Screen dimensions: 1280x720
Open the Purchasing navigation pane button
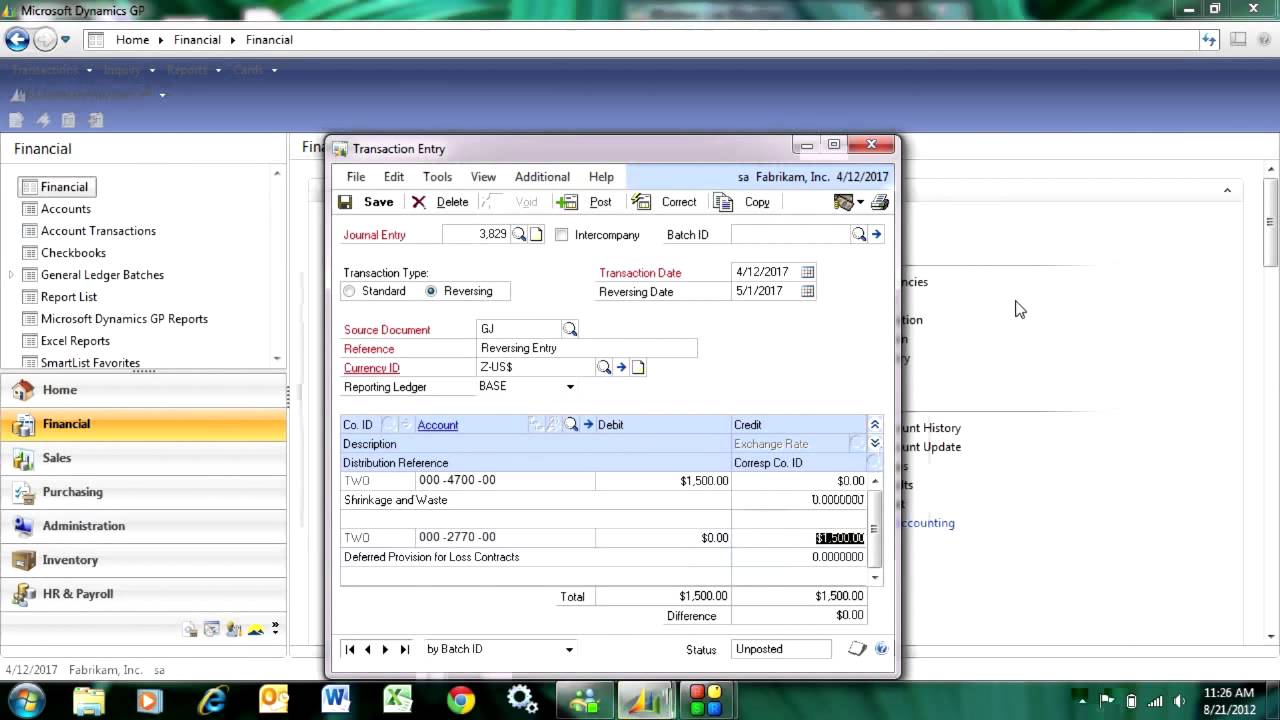pos(144,492)
